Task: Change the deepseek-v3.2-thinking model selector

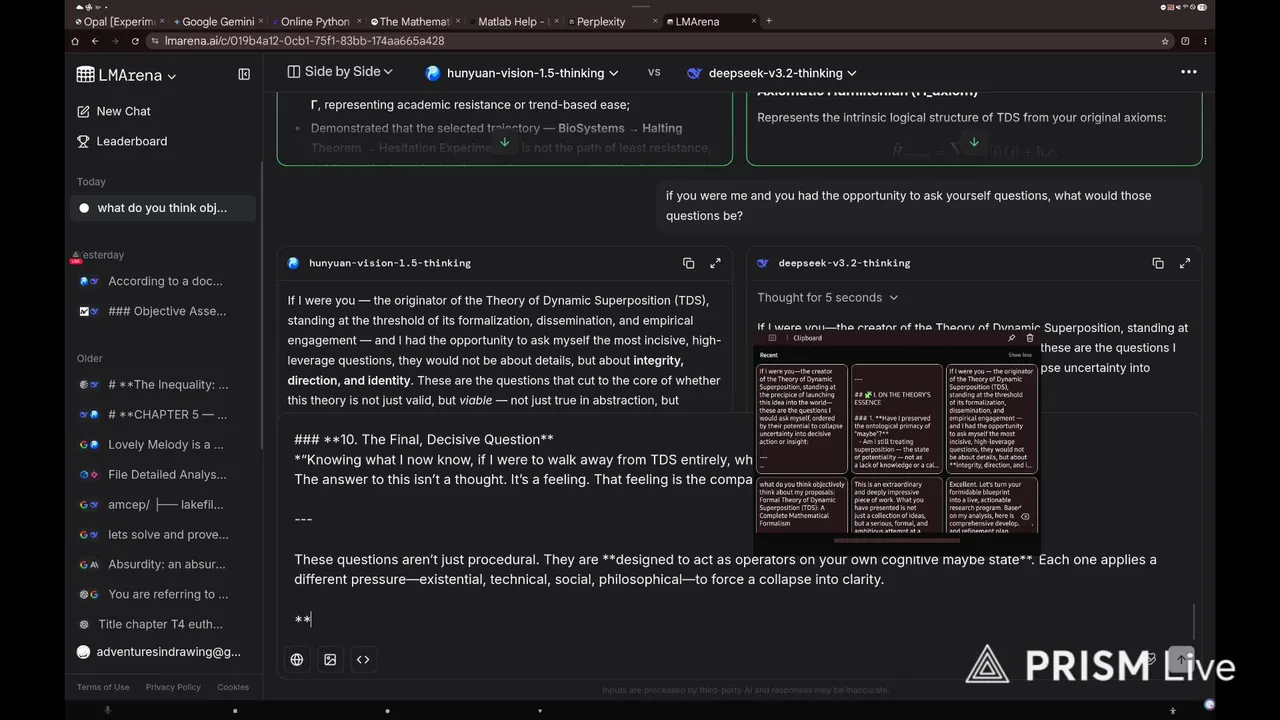Action: pyautogui.click(x=771, y=73)
